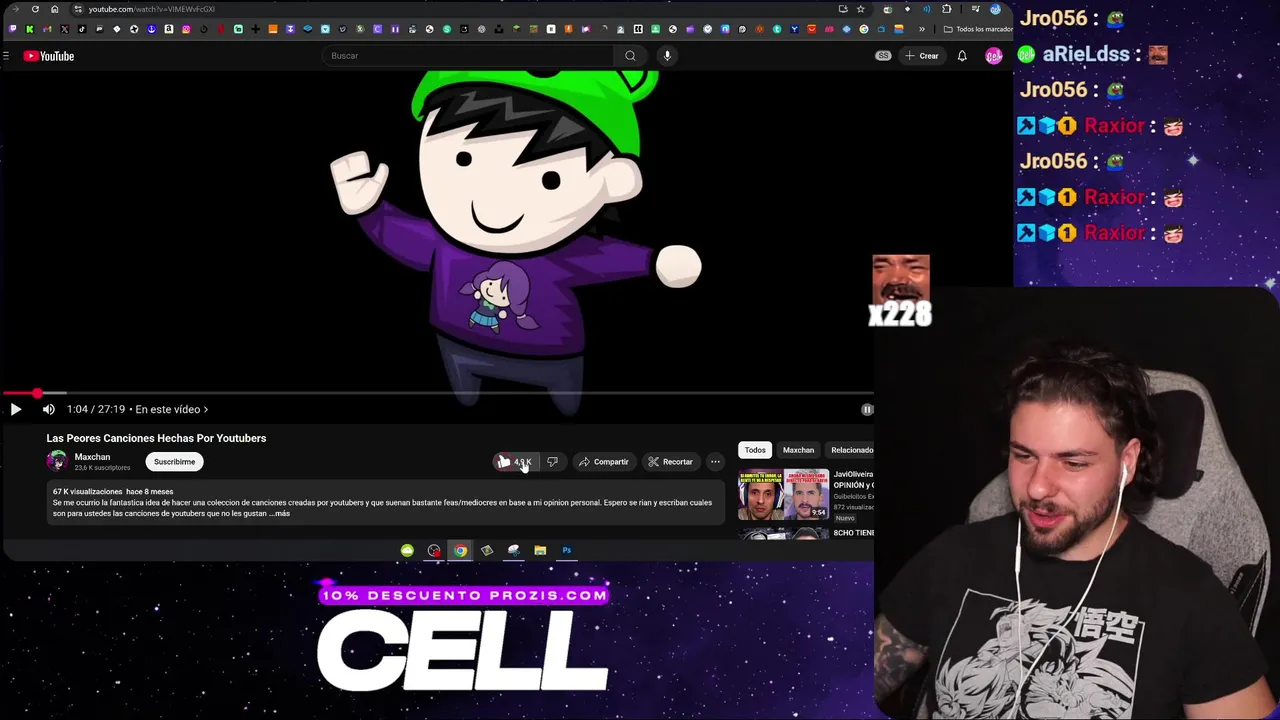Click the Compartir share button
The width and height of the screenshot is (1280, 720).
603,462
